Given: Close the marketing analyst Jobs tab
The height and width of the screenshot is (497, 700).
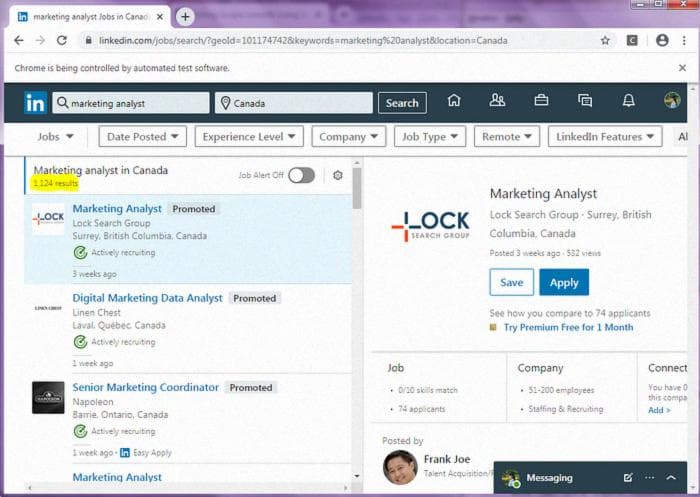Looking at the screenshot, I should coord(160,17).
